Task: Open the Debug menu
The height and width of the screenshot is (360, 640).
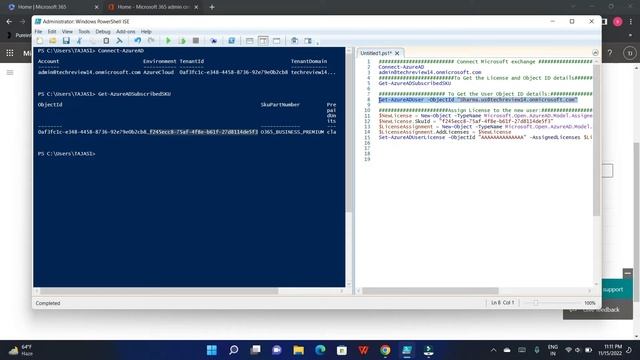Action: [103, 31]
